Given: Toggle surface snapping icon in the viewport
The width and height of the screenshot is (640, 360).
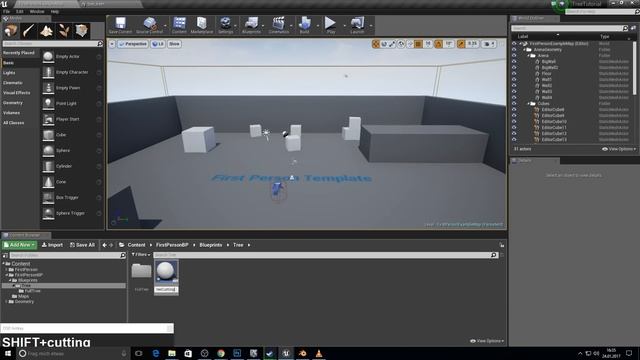Looking at the screenshot, I should (x=410, y=44).
